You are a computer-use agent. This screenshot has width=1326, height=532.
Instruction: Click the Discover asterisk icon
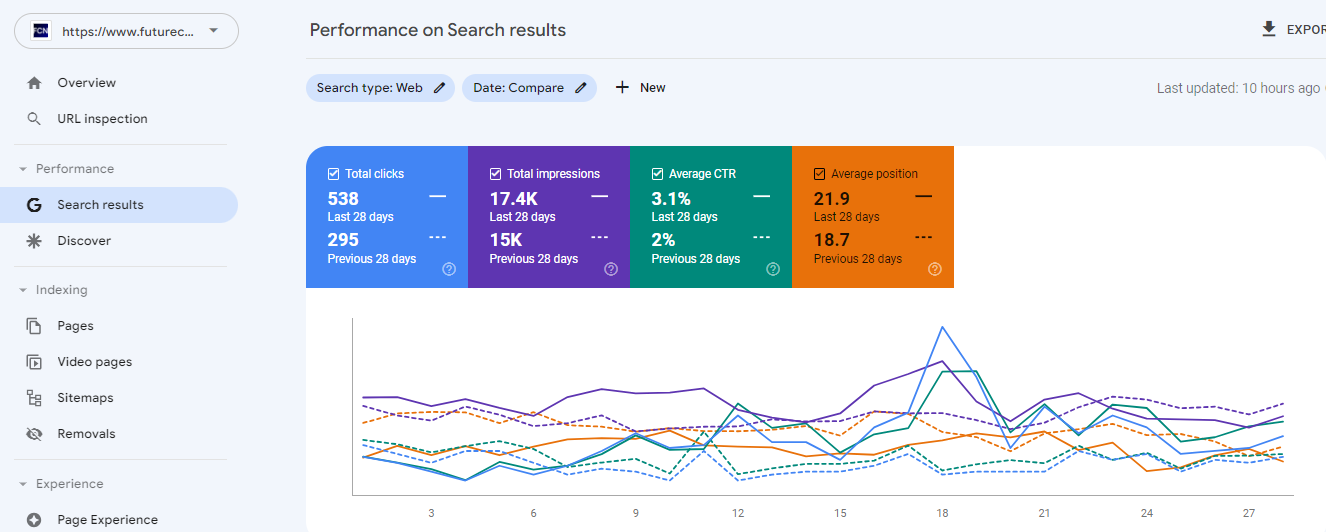pos(34,241)
